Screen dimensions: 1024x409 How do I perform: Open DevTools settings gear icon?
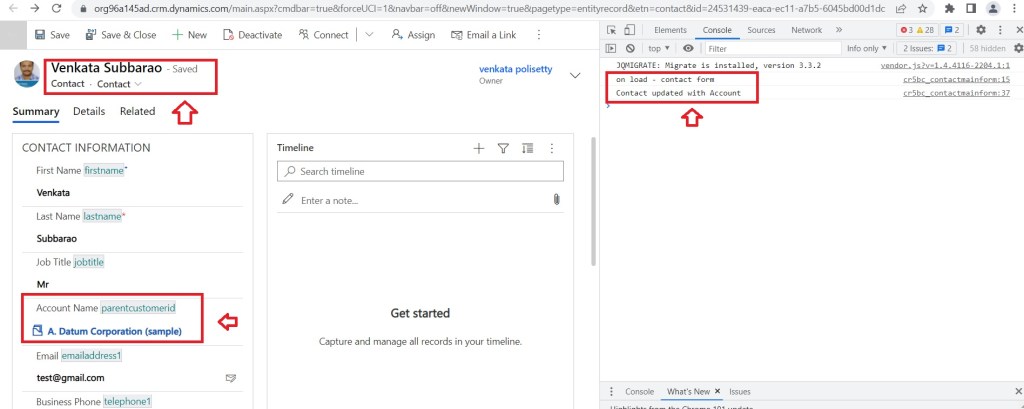tap(980, 30)
